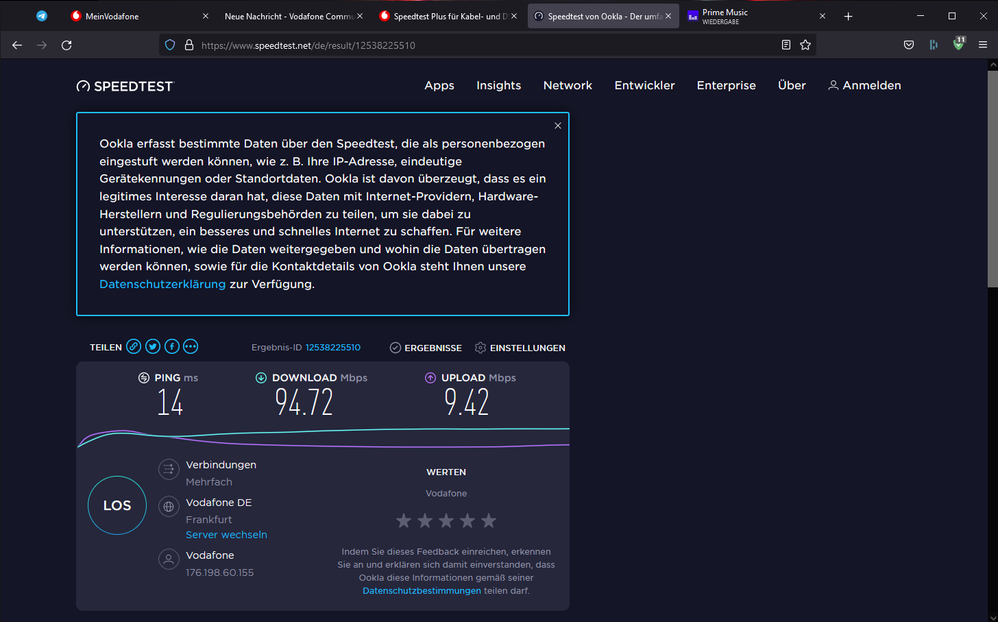
Task: Copy the result share link icon
Action: click(133, 346)
